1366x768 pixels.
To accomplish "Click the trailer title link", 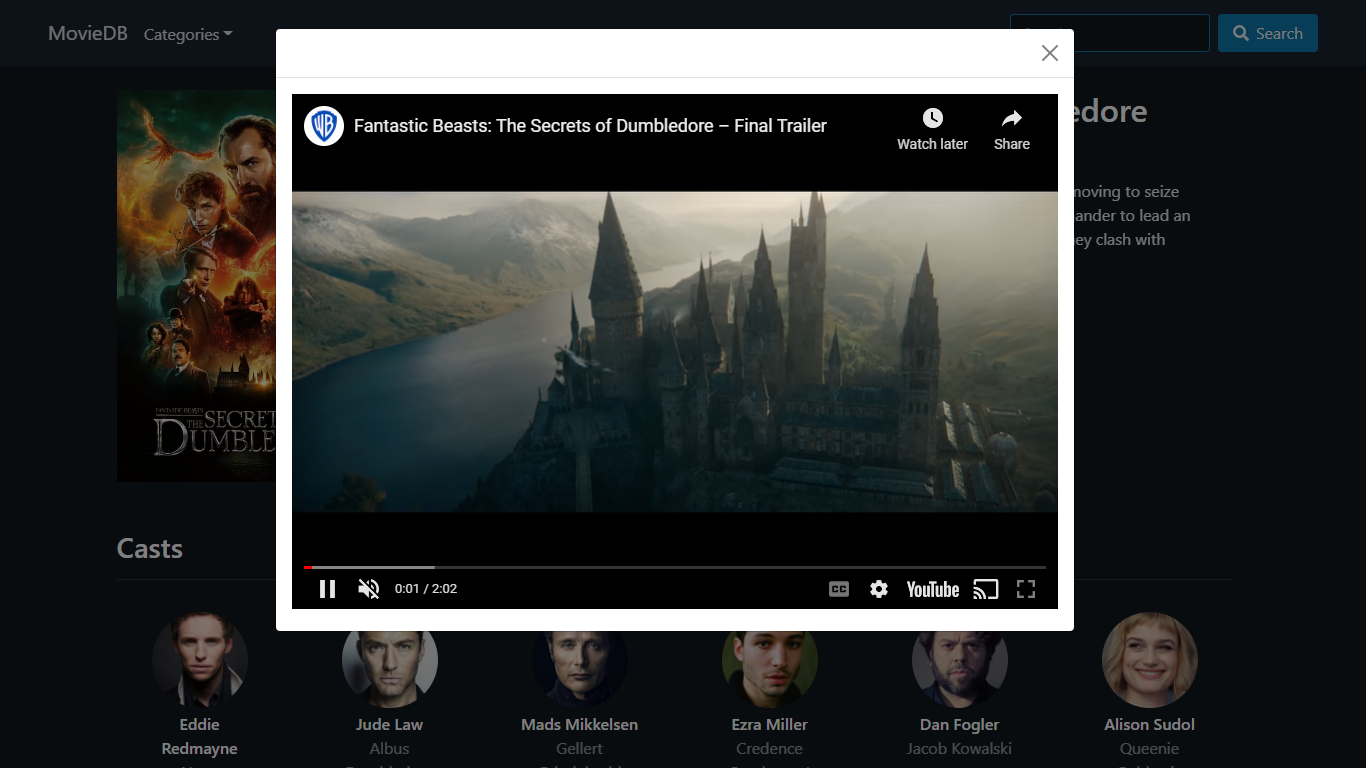I will 590,126.
